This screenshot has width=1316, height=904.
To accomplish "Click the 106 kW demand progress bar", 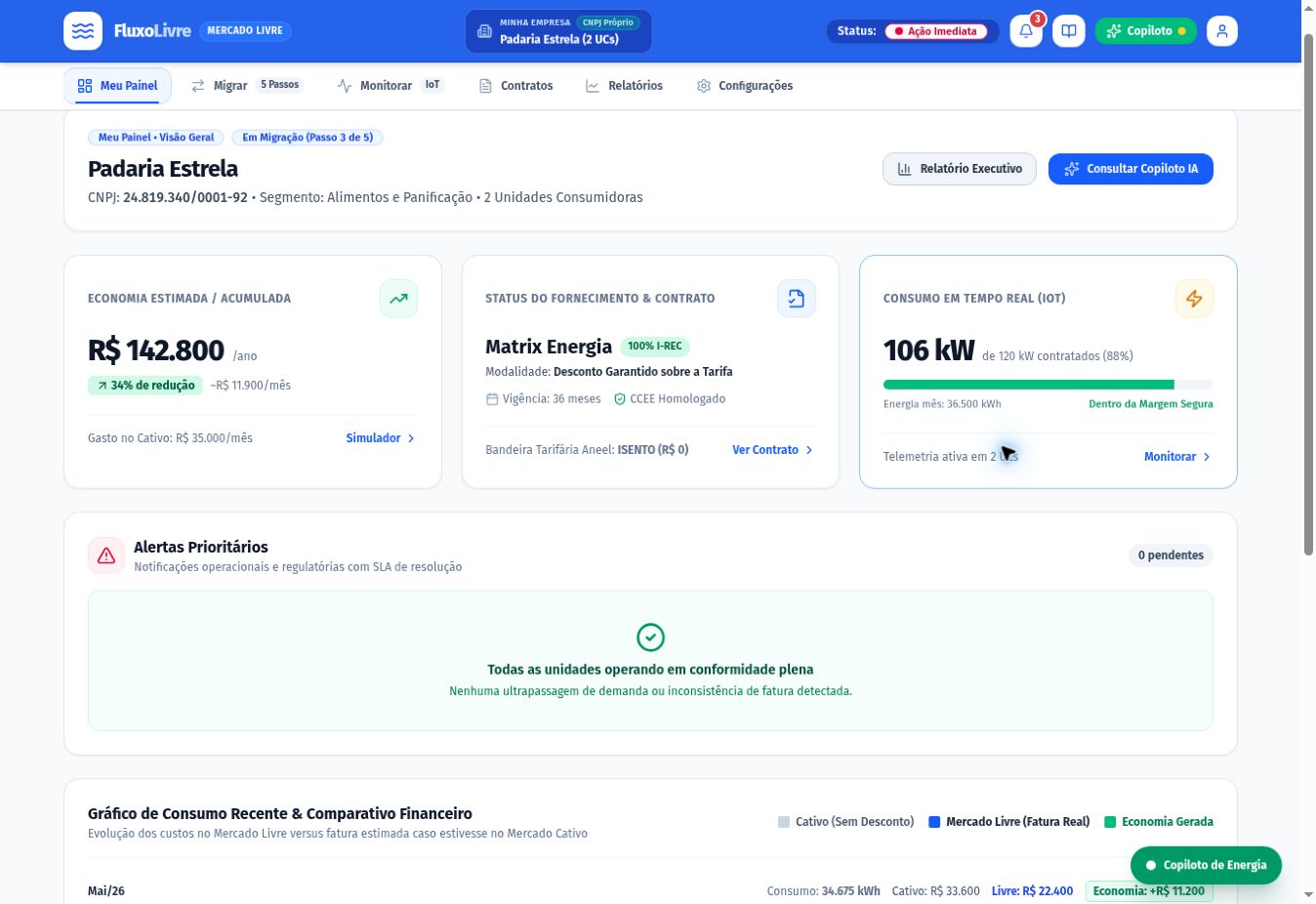I will coord(1048,385).
